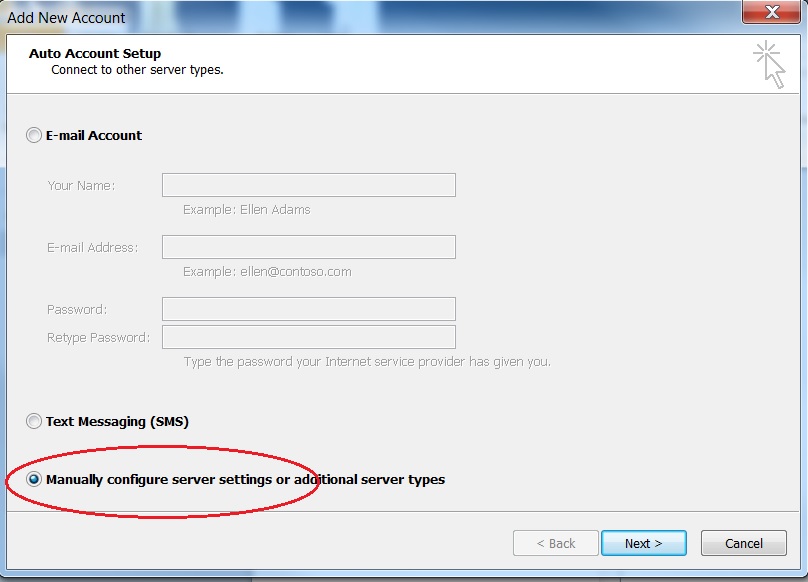Image resolution: width=808 pixels, height=582 pixels.
Task: Click the 'Add New Account' title text
Action: (x=66, y=18)
